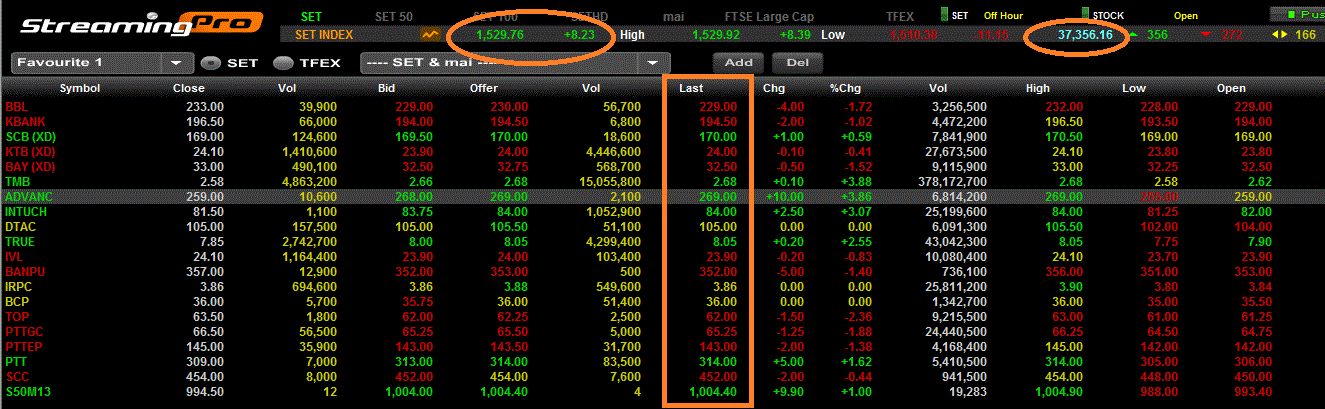
Task: Select the KTB (XD) symbol row
Action: 662,151
